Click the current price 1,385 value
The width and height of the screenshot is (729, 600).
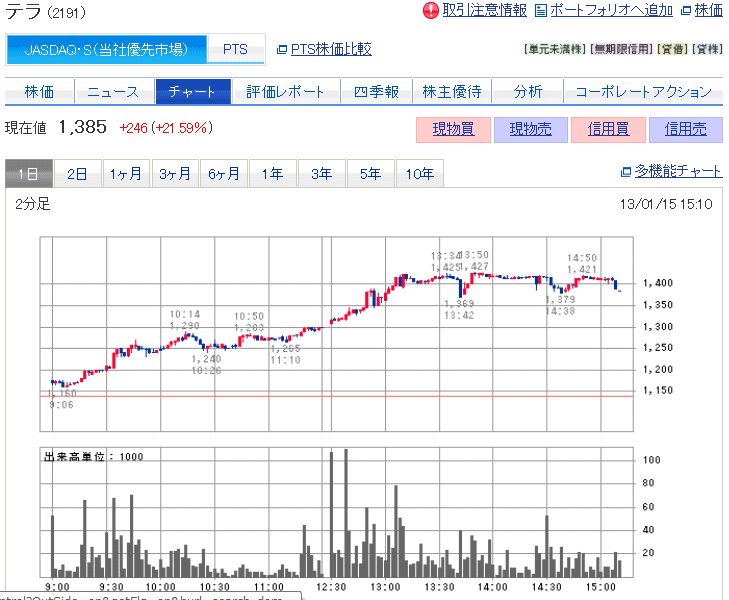[x=83, y=127]
